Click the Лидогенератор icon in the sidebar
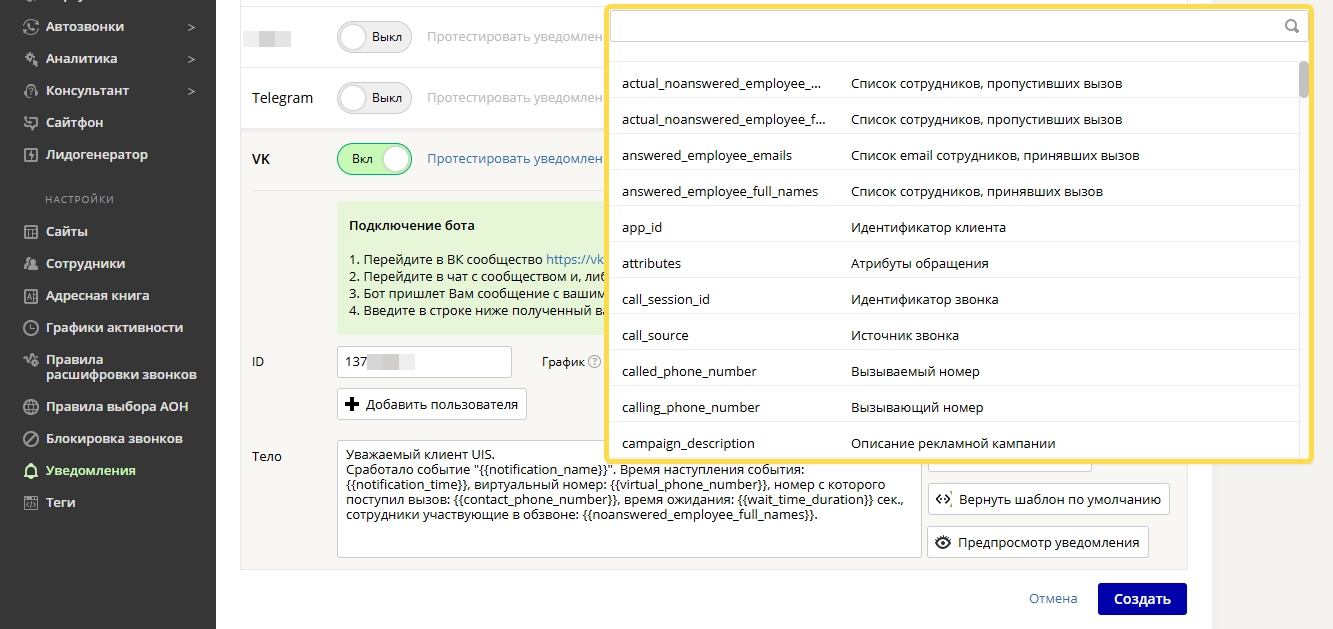 pos(30,155)
